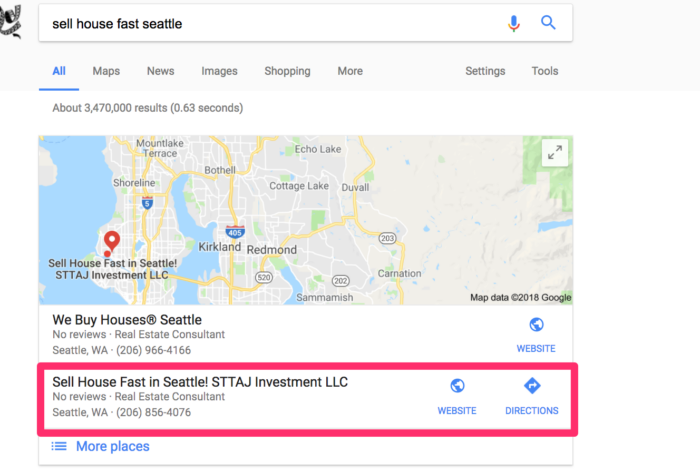Open Sell House Fast in Seattle! STTAJ listing
This screenshot has height=472, width=700.
tap(200, 382)
